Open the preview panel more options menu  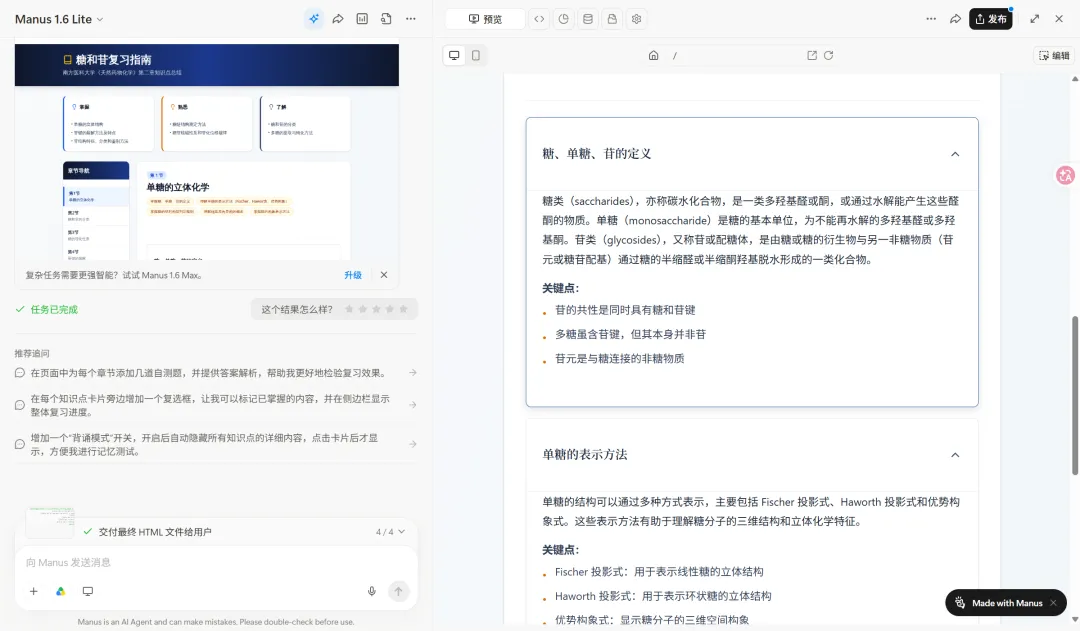pos(931,19)
